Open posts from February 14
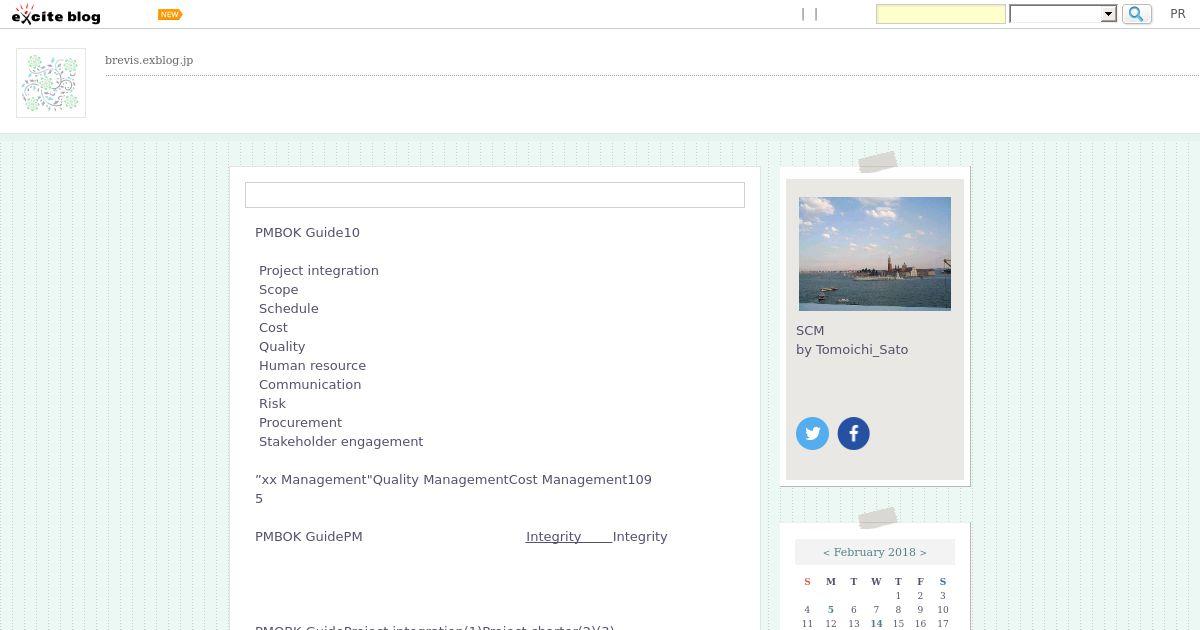Viewport: 1200px width, 630px height. point(876,623)
